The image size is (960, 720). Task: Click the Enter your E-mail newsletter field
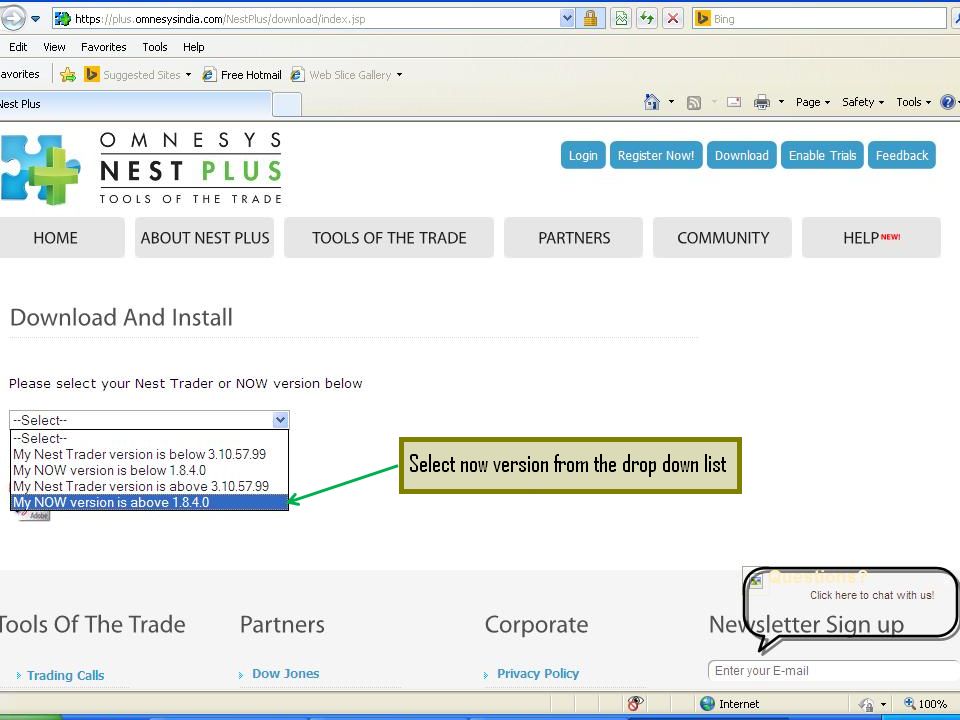pyautogui.click(x=834, y=670)
